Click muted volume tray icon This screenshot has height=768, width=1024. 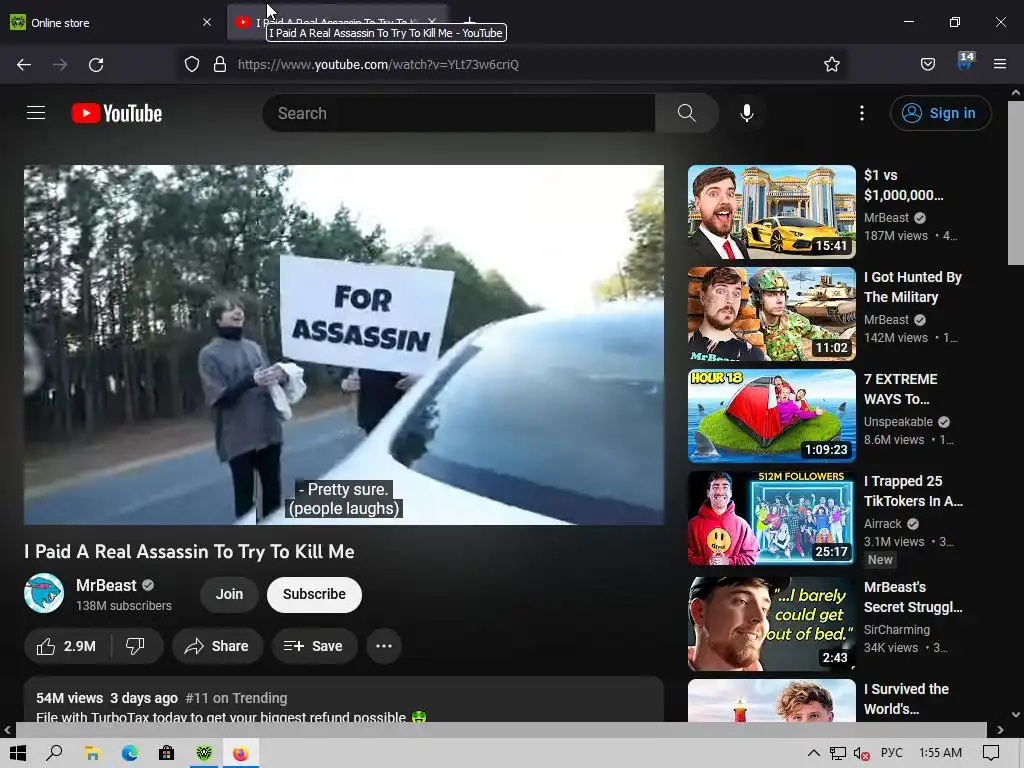[861, 754]
